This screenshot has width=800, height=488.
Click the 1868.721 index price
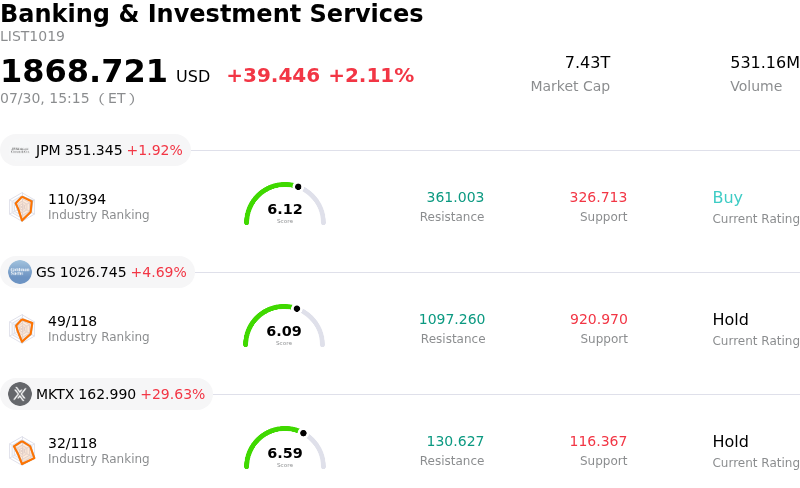click(84, 71)
